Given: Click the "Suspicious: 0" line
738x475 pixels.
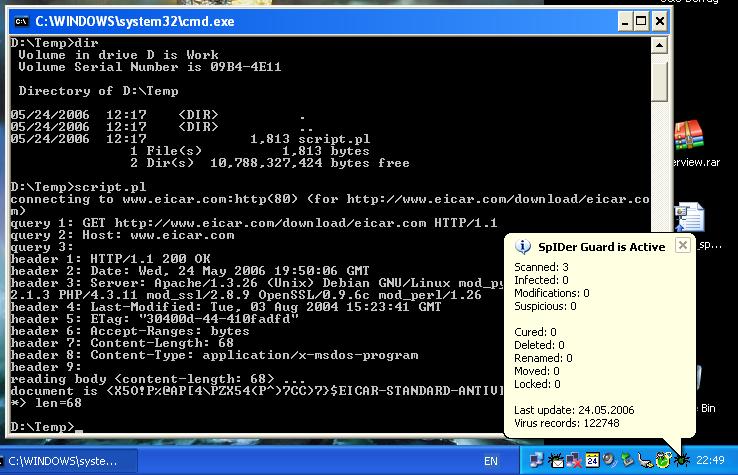Looking at the screenshot, I should [545, 306].
